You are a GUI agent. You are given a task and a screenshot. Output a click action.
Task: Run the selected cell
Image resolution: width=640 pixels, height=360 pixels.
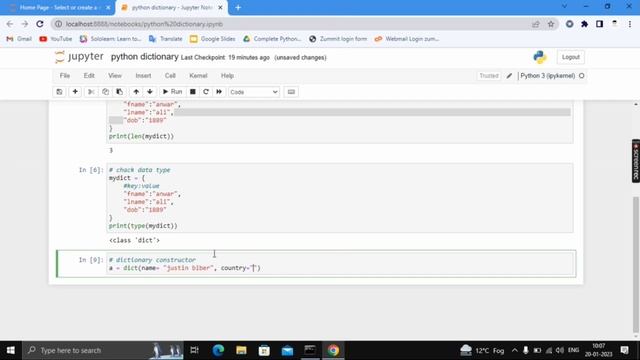click(x=172, y=92)
